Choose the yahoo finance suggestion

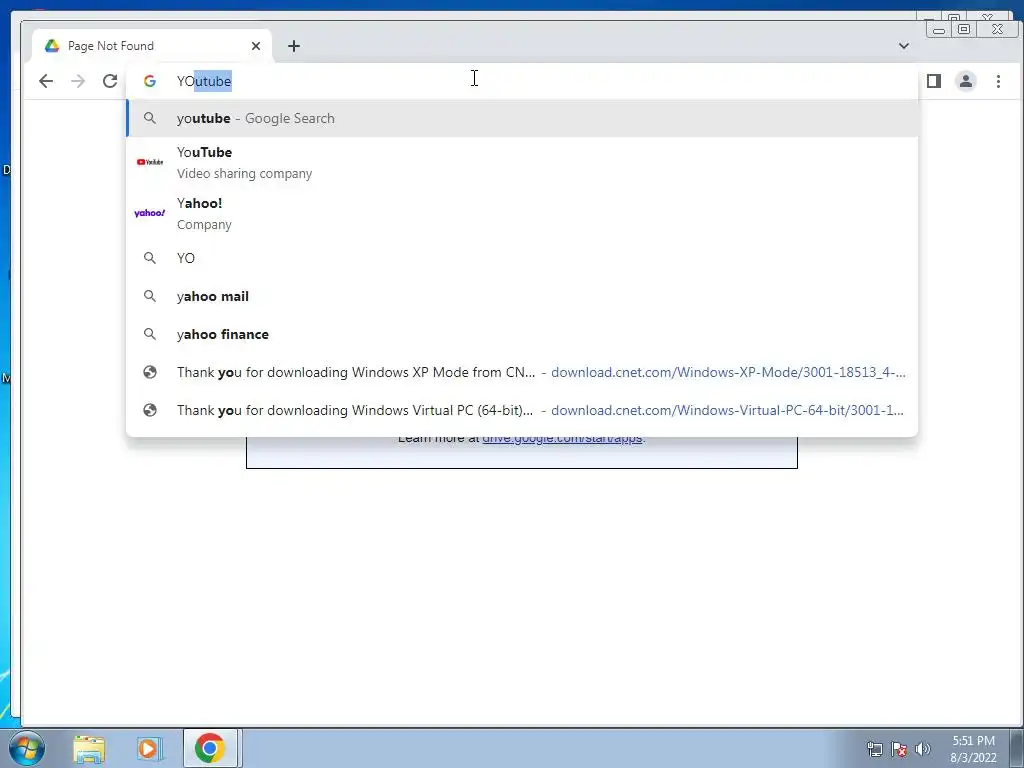tap(522, 334)
